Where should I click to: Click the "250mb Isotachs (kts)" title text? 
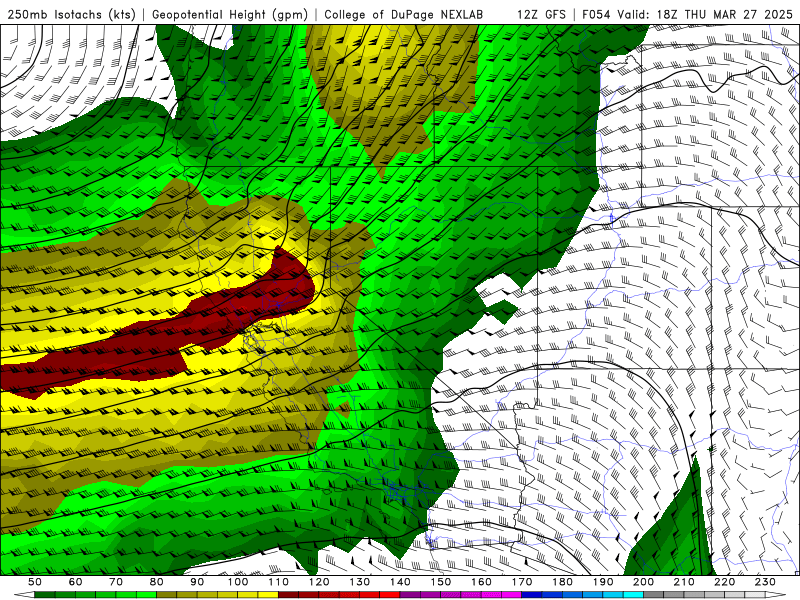71,15
